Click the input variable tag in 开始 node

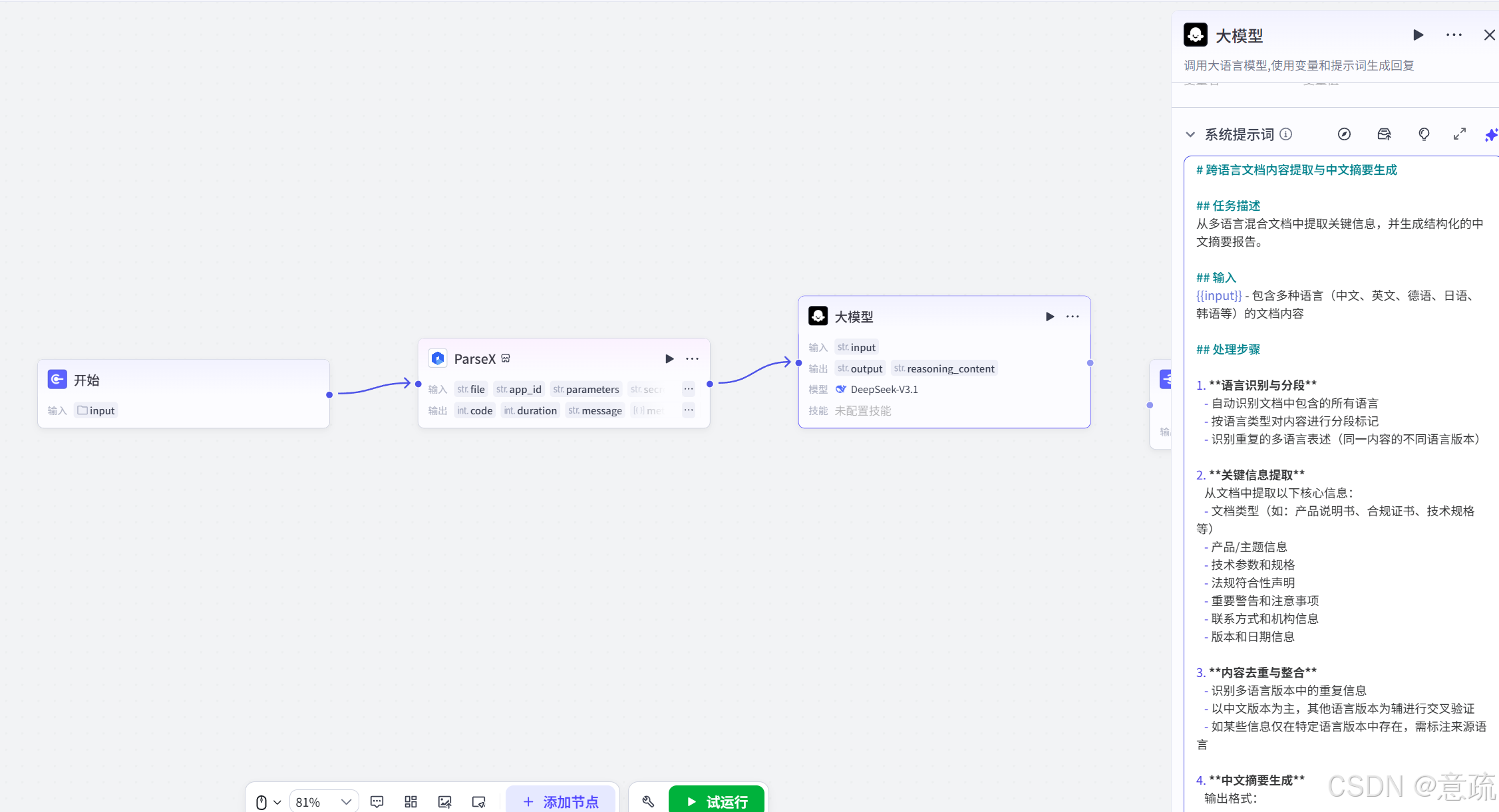tap(96, 410)
